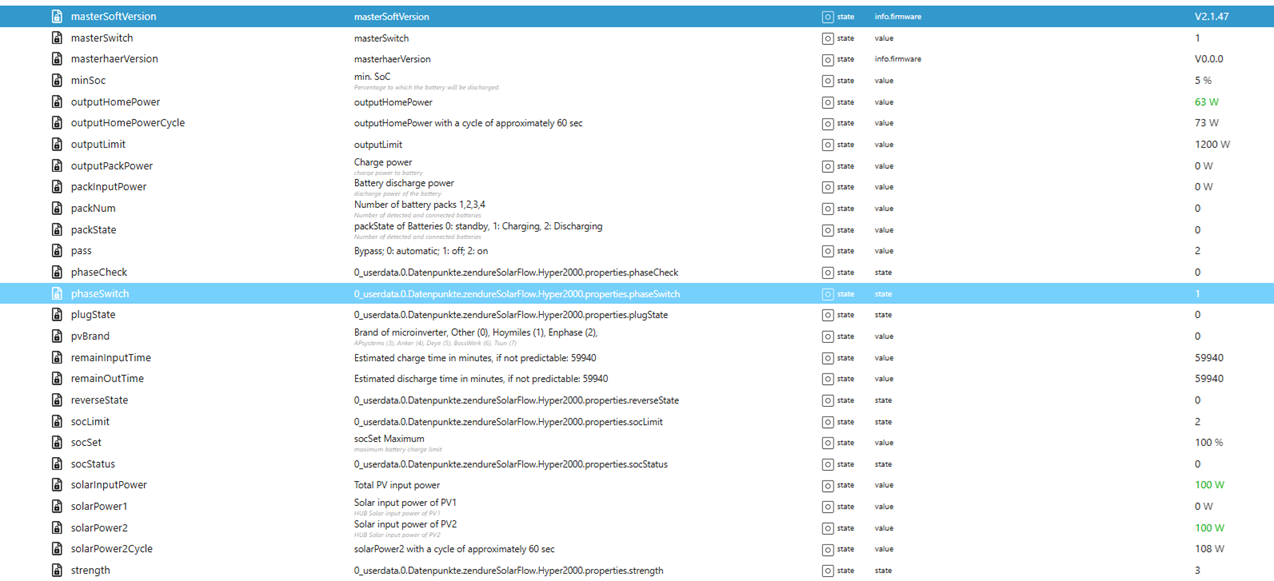Image resolution: width=1274 pixels, height=581 pixels.
Task: Click the '73 W' value
Action: pyautogui.click(x=1207, y=123)
